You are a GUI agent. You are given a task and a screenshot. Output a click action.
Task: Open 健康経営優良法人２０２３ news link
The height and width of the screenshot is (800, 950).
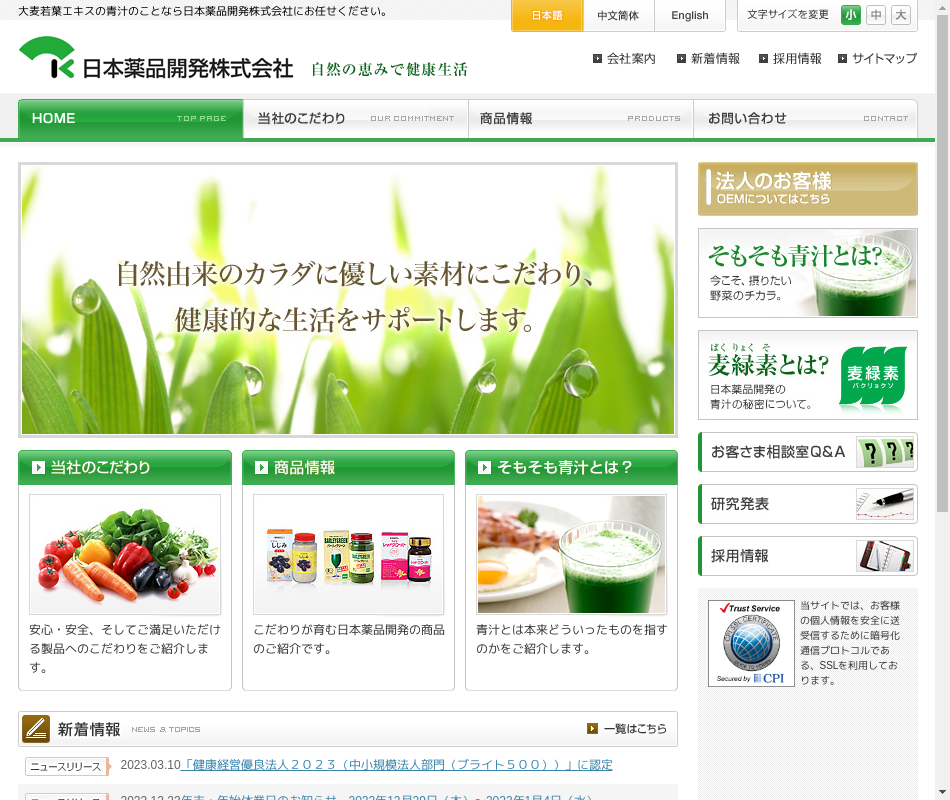(397, 765)
